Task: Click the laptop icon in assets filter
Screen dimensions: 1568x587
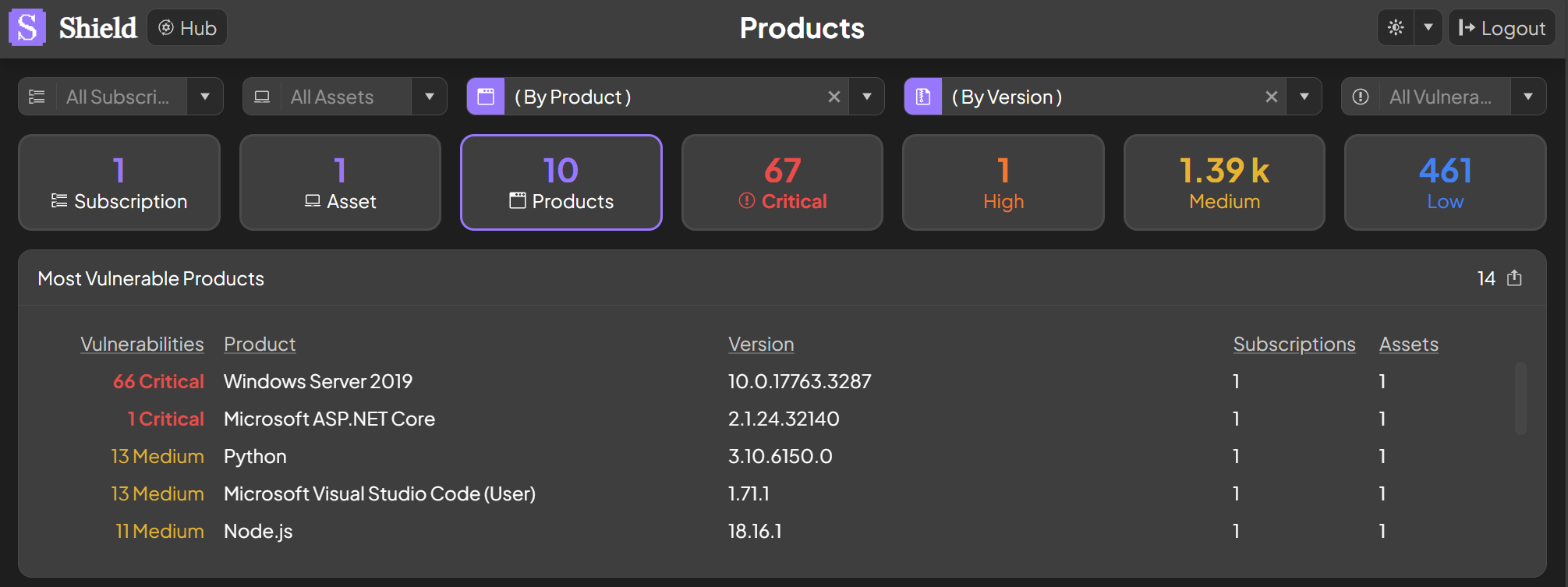Action: 262,97
